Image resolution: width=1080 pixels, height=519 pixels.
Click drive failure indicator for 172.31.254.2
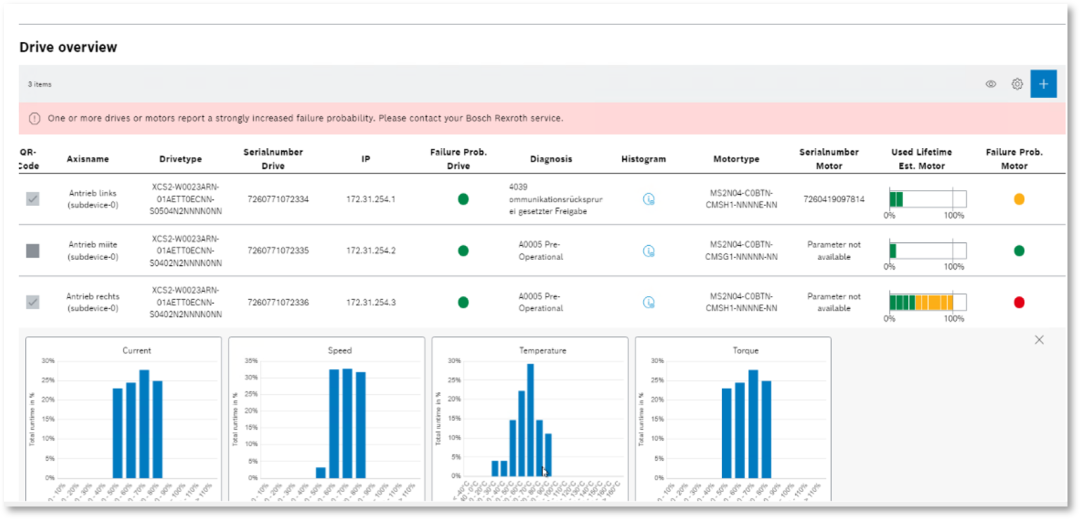[463, 251]
